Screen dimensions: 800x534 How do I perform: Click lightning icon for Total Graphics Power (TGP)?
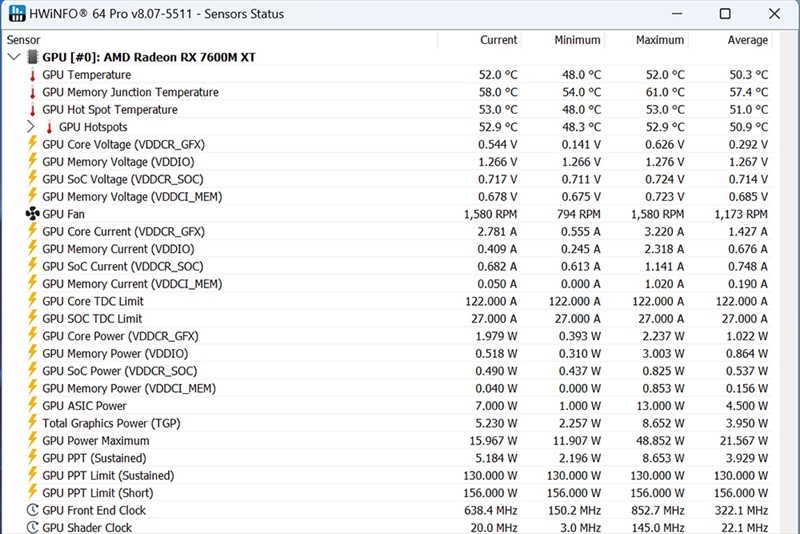click(32, 423)
